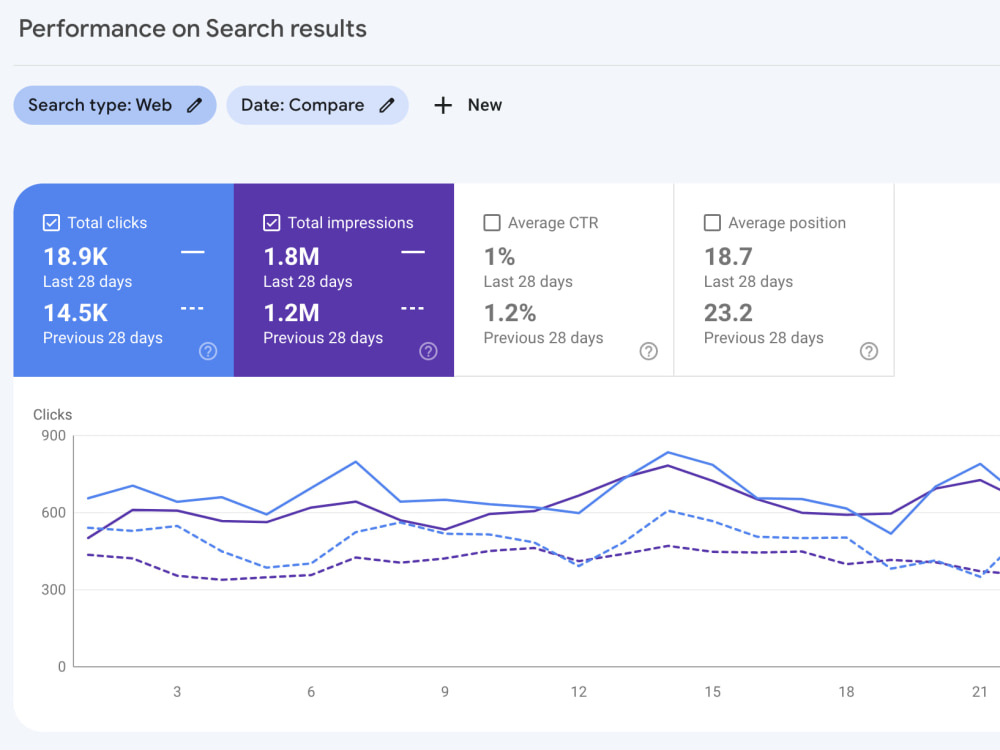Open help icon in Total impressions card
This screenshot has width=1000, height=750.
(x=429, y=351)
